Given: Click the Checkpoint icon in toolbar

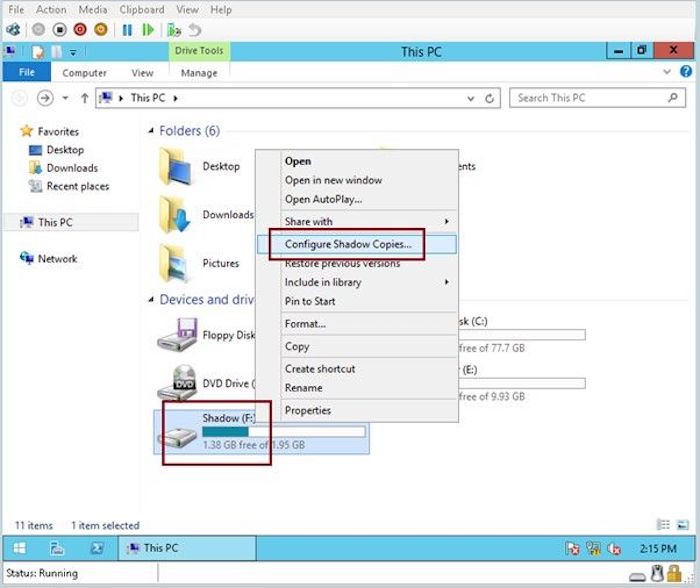Looking at the screenshot, I should [x=175, y=30].
